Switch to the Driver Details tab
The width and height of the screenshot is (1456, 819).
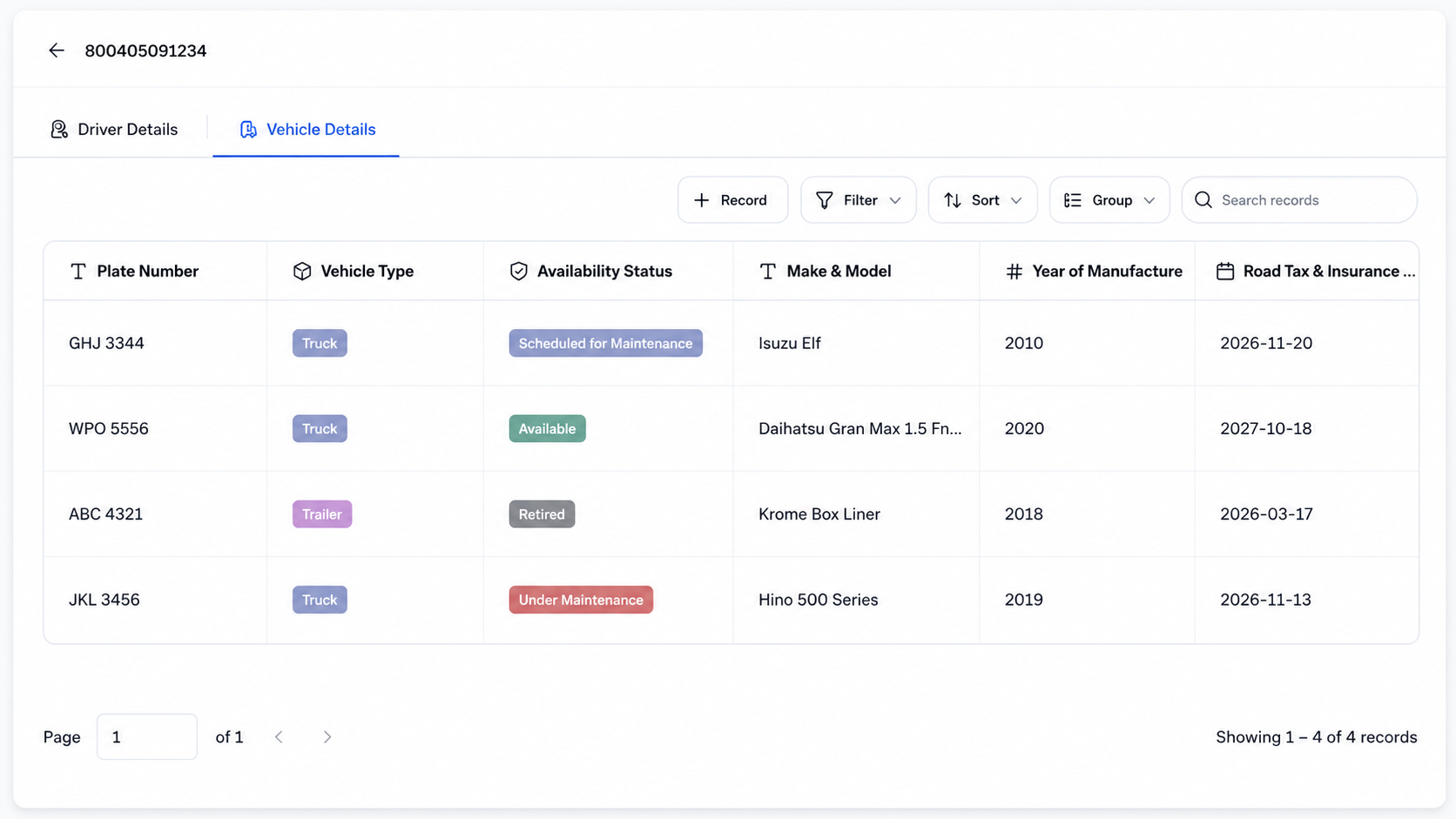(x=114, y=130)
